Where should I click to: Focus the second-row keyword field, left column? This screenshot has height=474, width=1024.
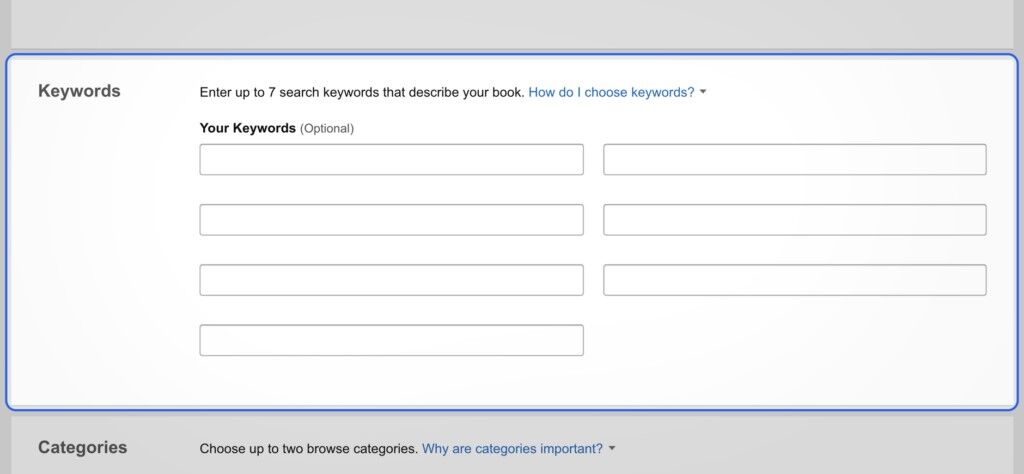point(391,219)
